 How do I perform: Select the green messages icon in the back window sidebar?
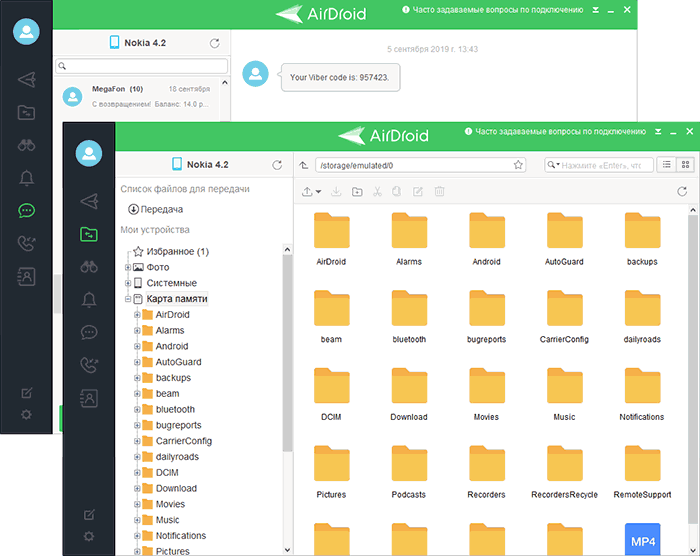coord(26,210)
